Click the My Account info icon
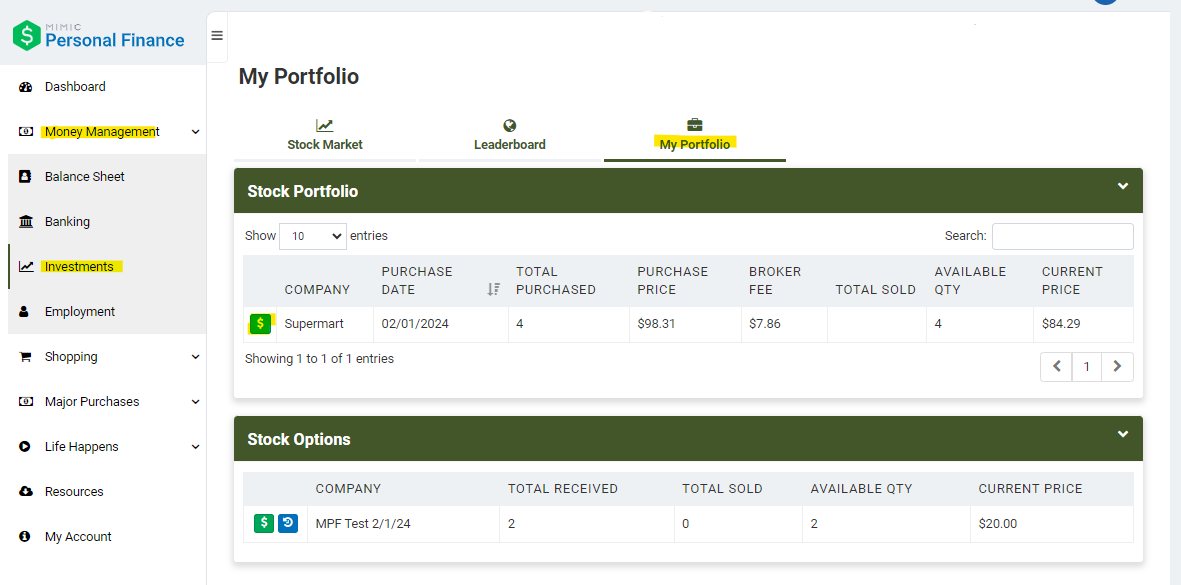The image size is (1181, 585). [25, 537]
